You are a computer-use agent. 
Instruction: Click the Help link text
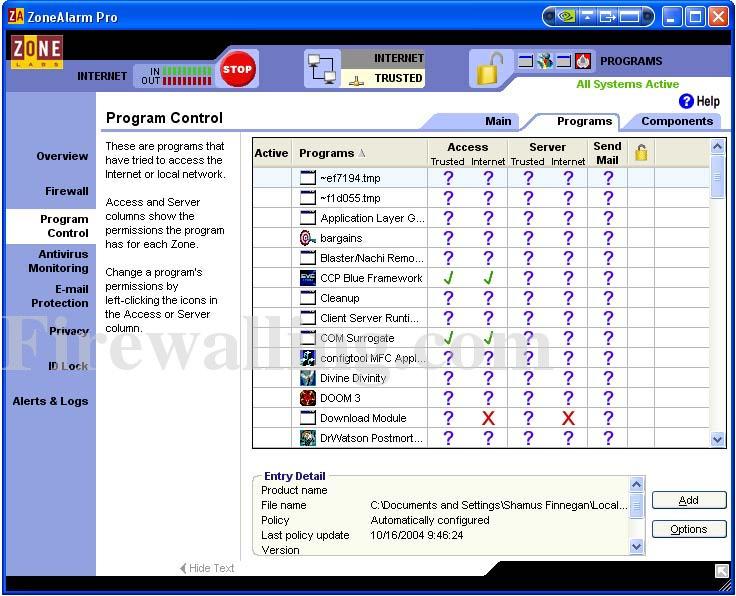(708, 101)
